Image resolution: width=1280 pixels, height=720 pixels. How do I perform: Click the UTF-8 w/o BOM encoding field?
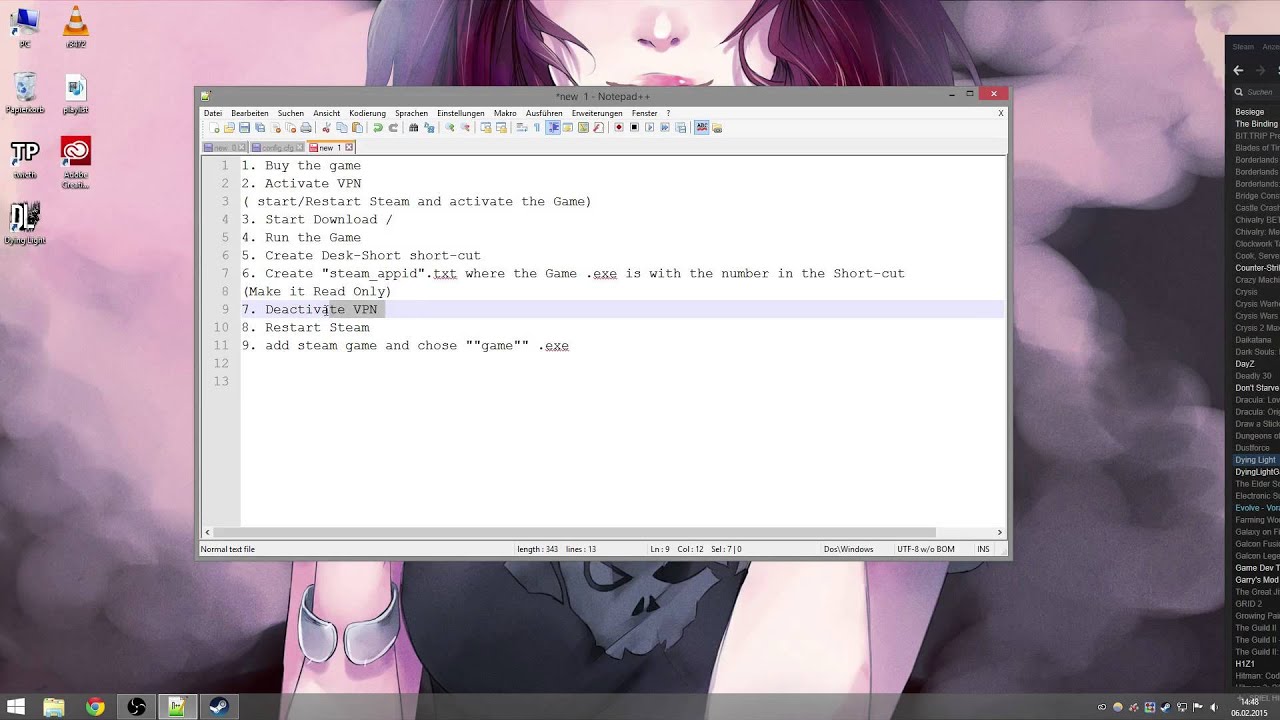click(x=925, y=549)
